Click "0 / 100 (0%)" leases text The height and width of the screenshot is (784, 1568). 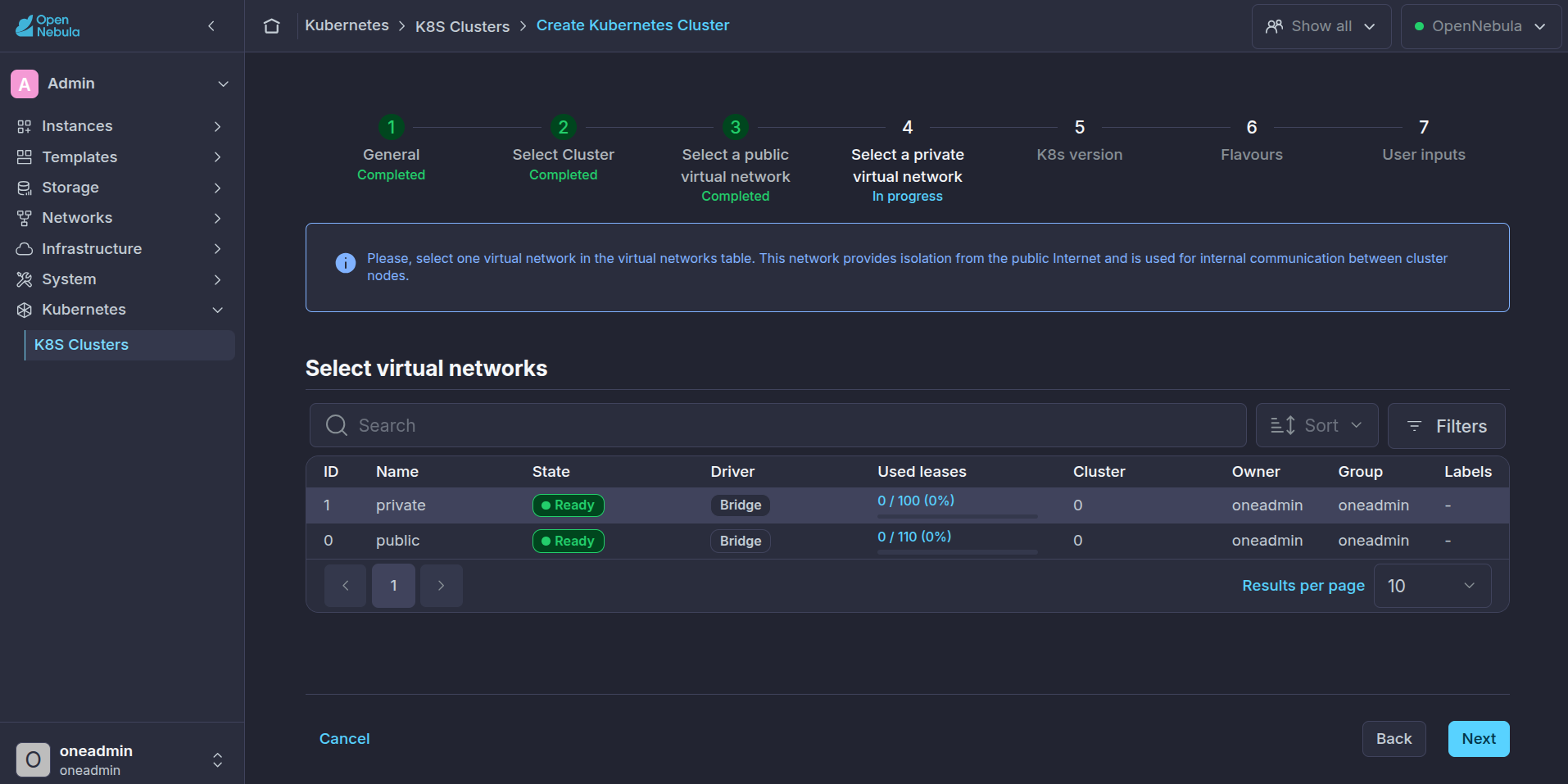(x=916, y=501)
